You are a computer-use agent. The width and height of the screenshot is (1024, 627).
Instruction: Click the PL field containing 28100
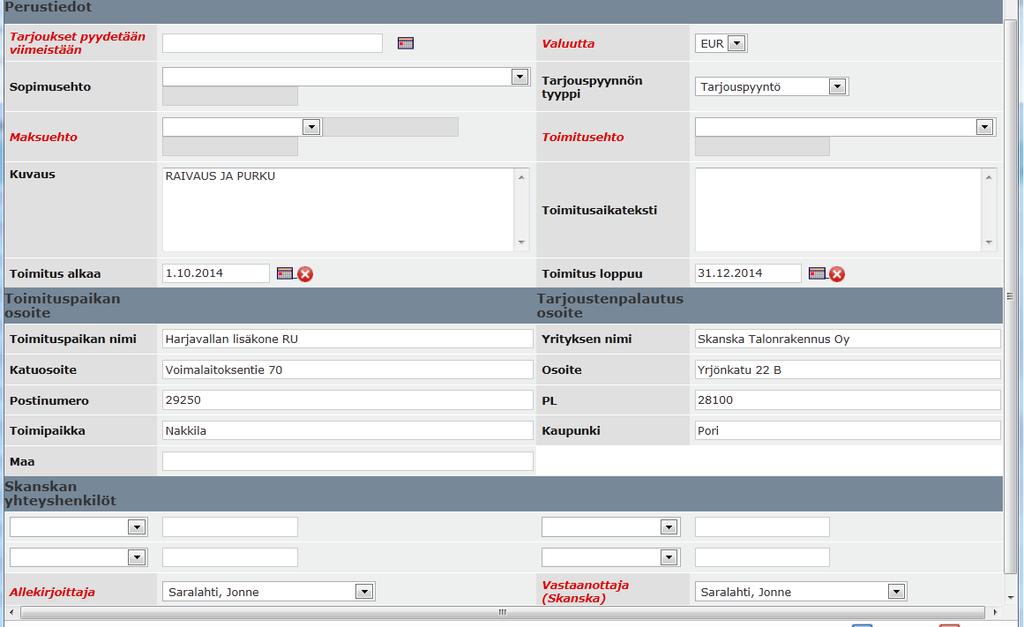pyautogui.click(x=848, y=400)
